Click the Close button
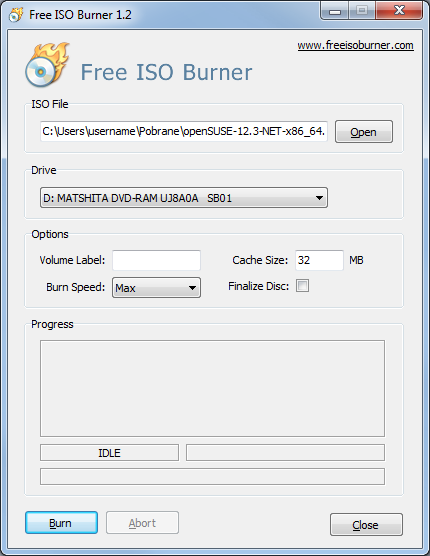Viewport: 430px width, 556px height. pos(366,524)
